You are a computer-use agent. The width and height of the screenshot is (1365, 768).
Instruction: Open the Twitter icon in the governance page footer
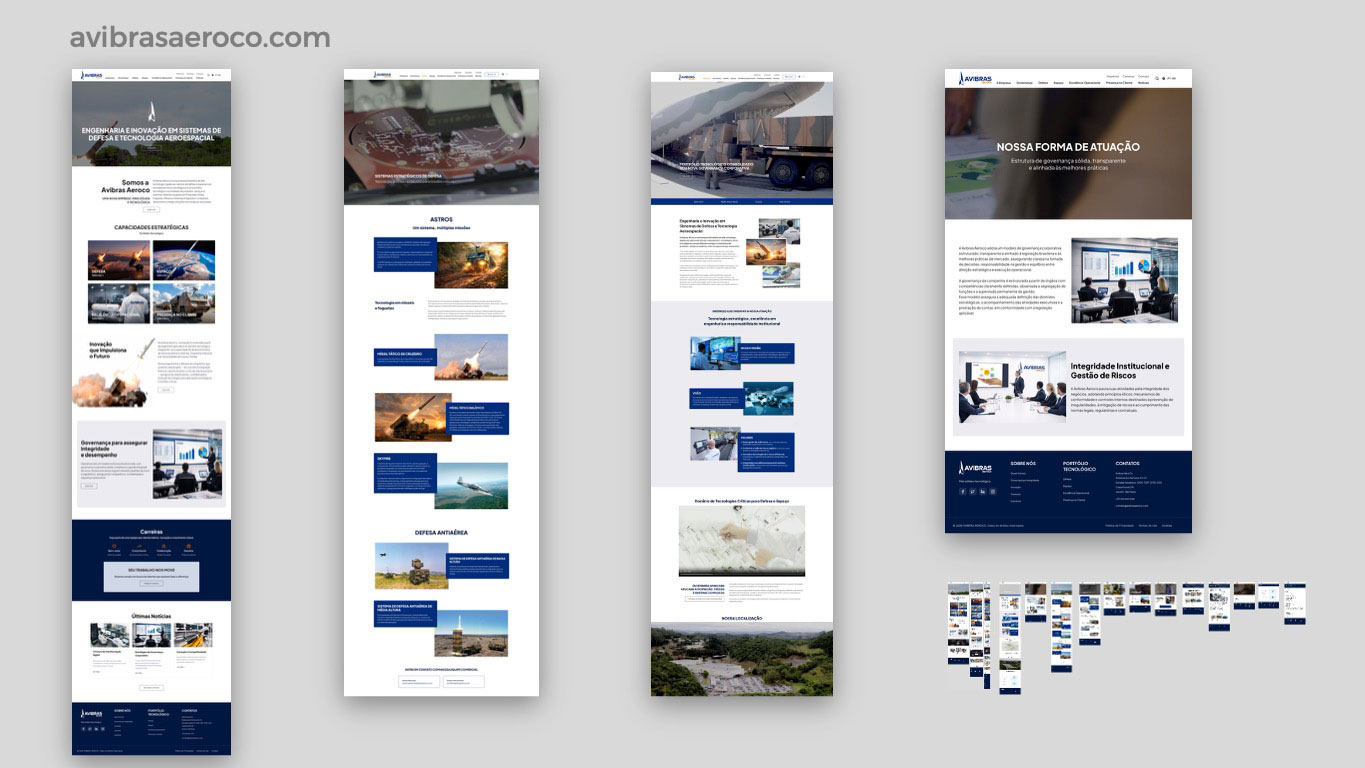coord(973,492)
